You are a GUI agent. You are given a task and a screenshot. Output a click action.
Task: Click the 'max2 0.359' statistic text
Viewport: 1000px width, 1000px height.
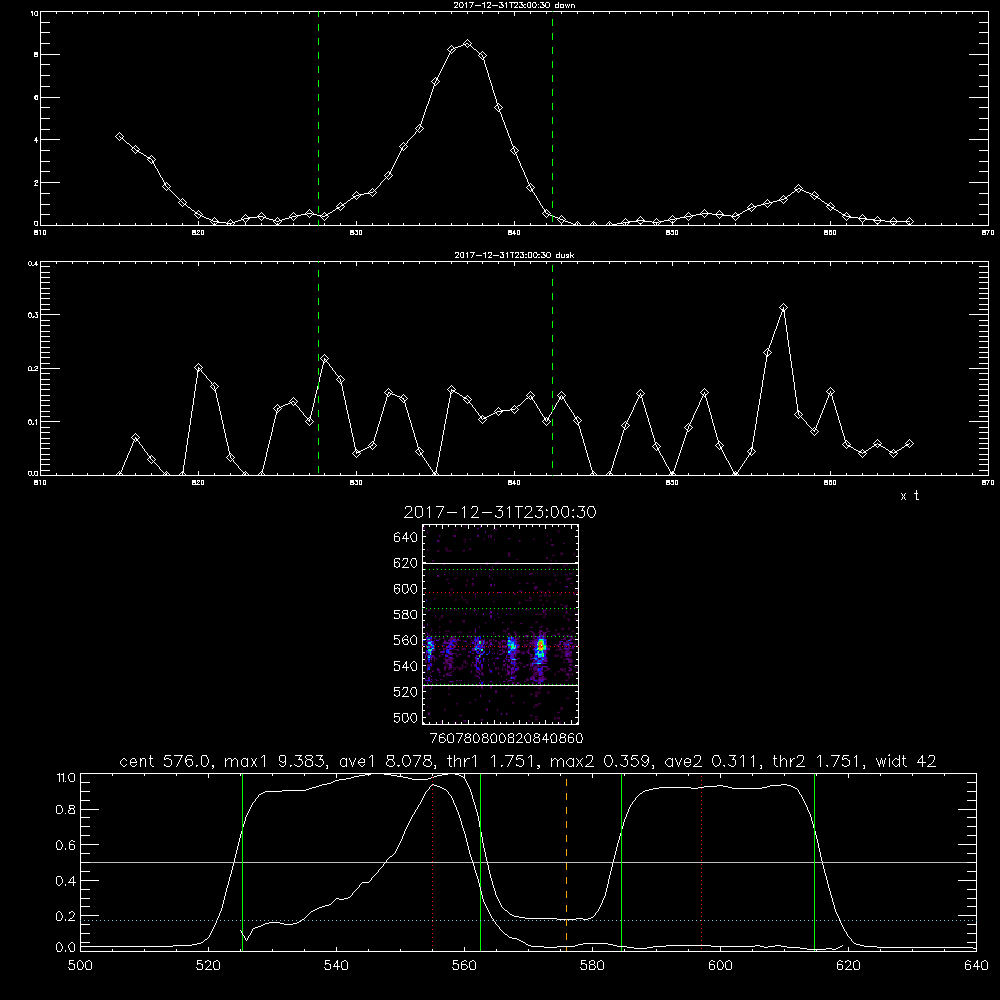(601, 761)
